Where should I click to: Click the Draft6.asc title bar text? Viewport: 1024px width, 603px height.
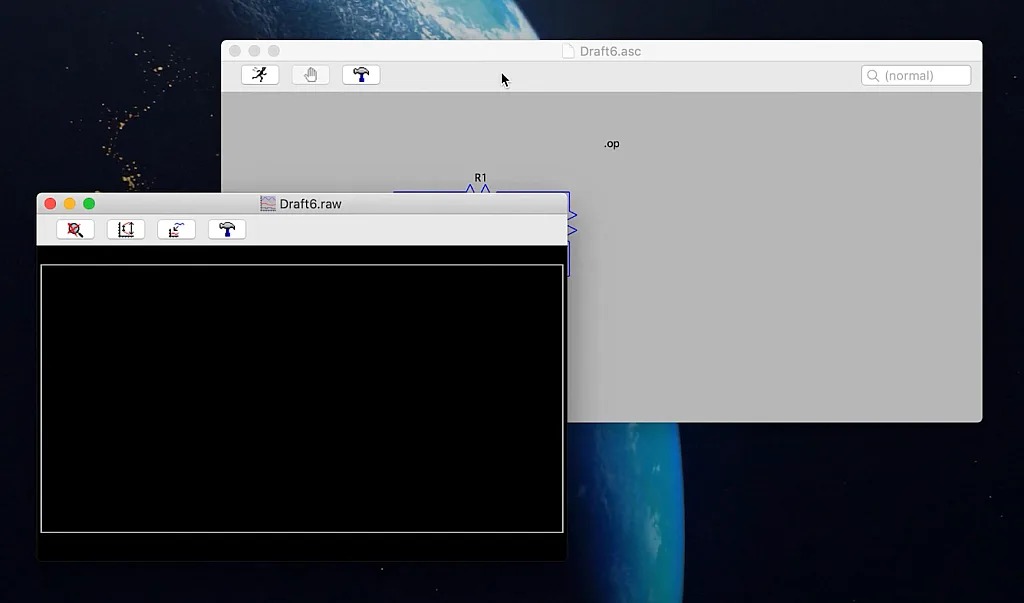610,51
